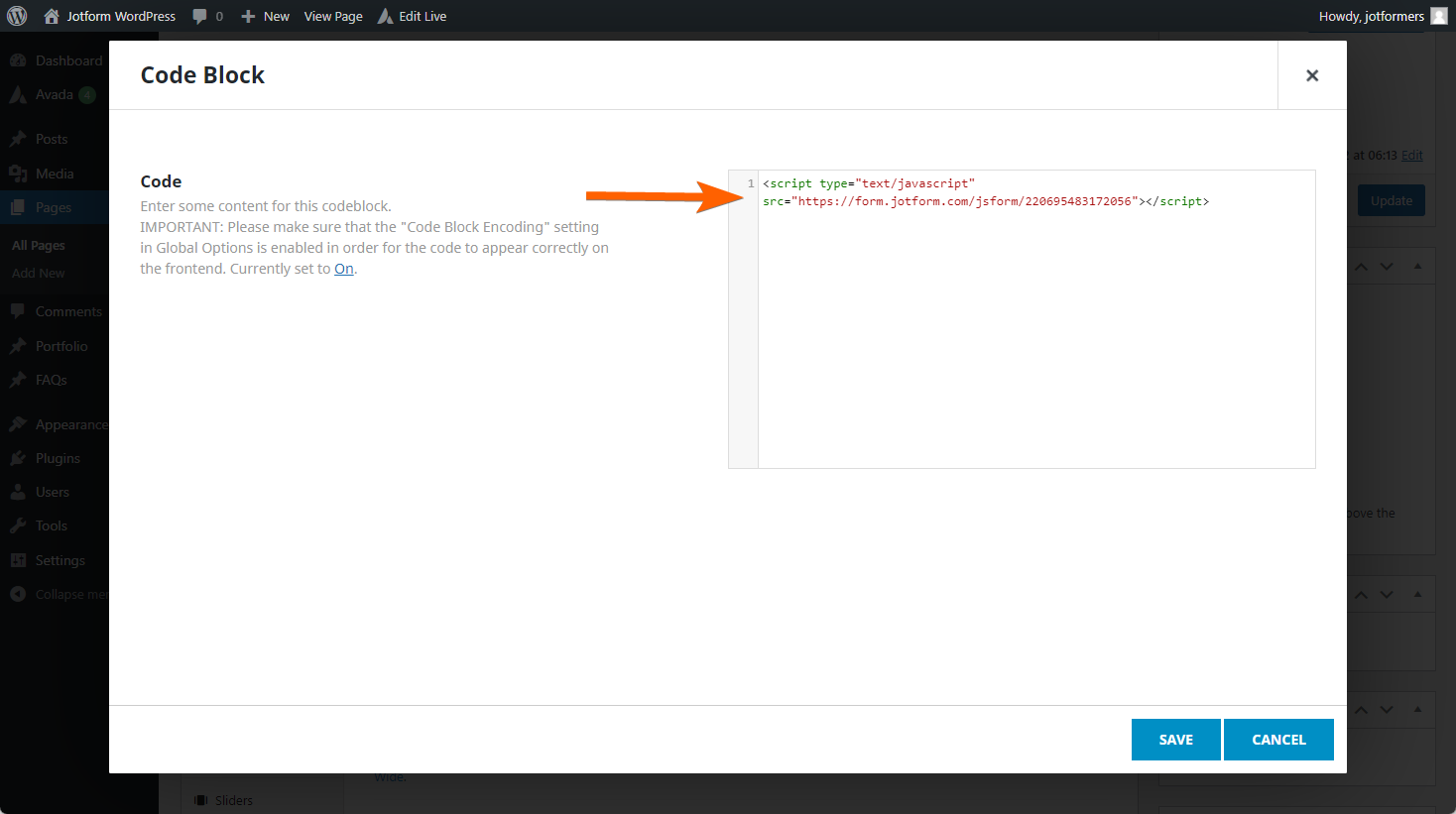Click the Avada logo beside Edit Live
The height and width of the screenshot is (814, 1456).
[x=385, y=16]
